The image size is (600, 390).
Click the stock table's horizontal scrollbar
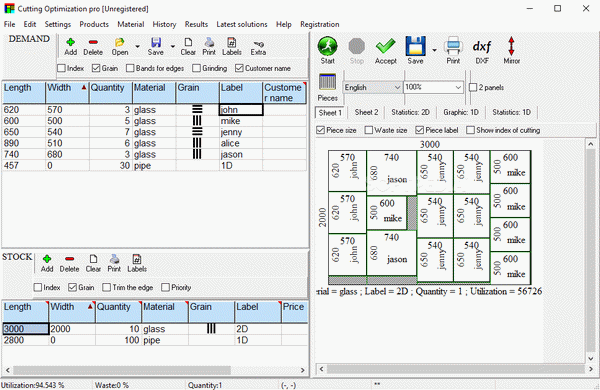tap(155, 370)
